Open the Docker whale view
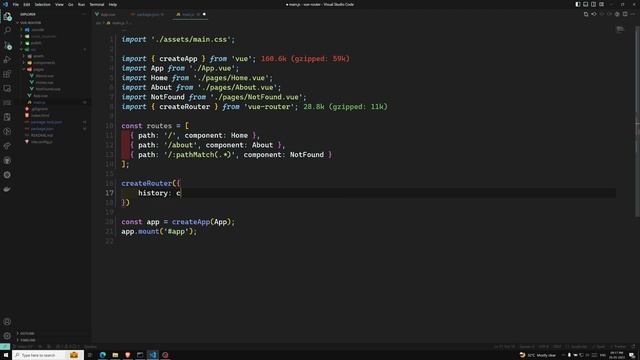This screenshot has width=640, height=360. pyautogui.click(x=7, y=189)
